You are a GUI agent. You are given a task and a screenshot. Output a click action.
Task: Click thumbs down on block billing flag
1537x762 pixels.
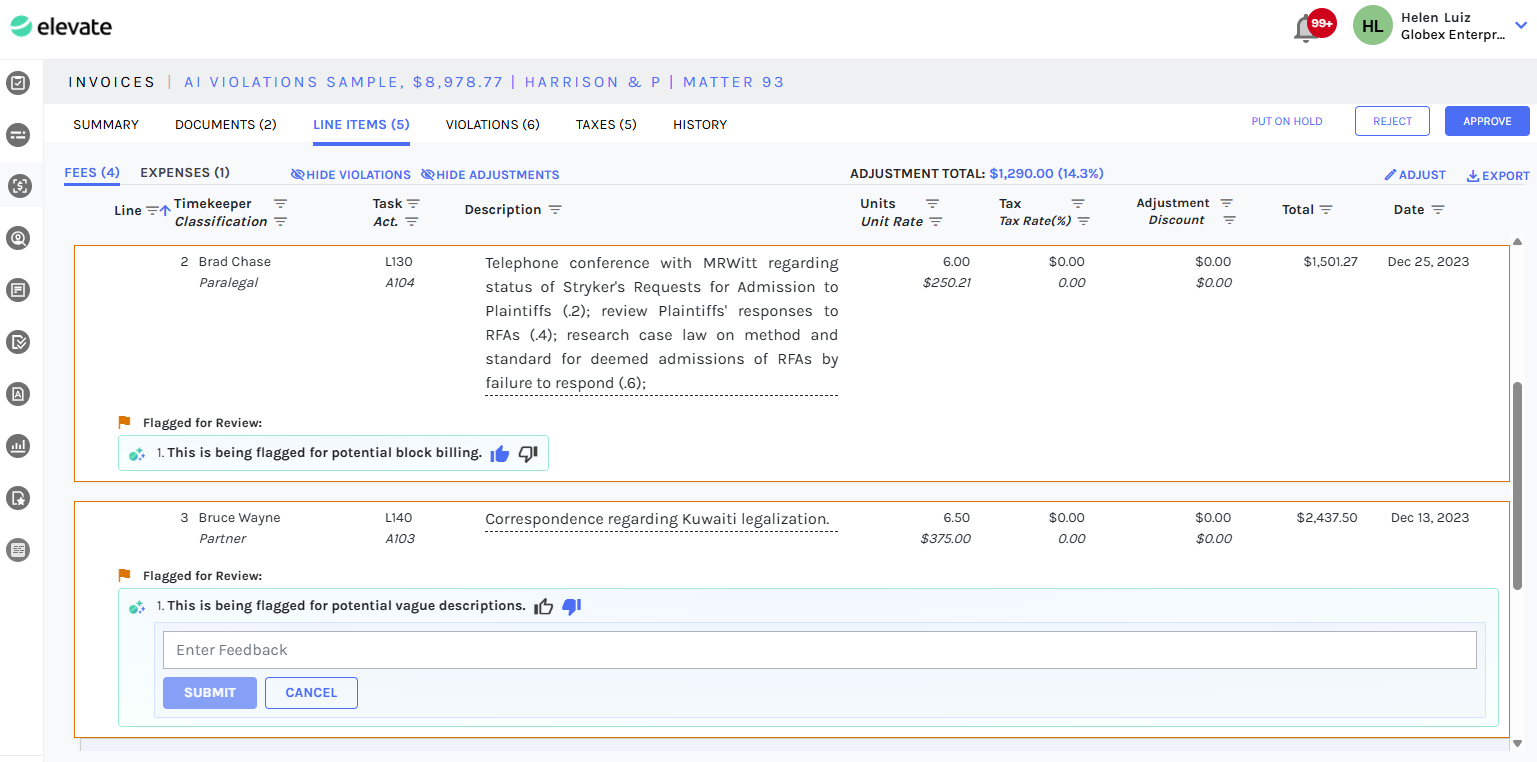click(528, 453)
